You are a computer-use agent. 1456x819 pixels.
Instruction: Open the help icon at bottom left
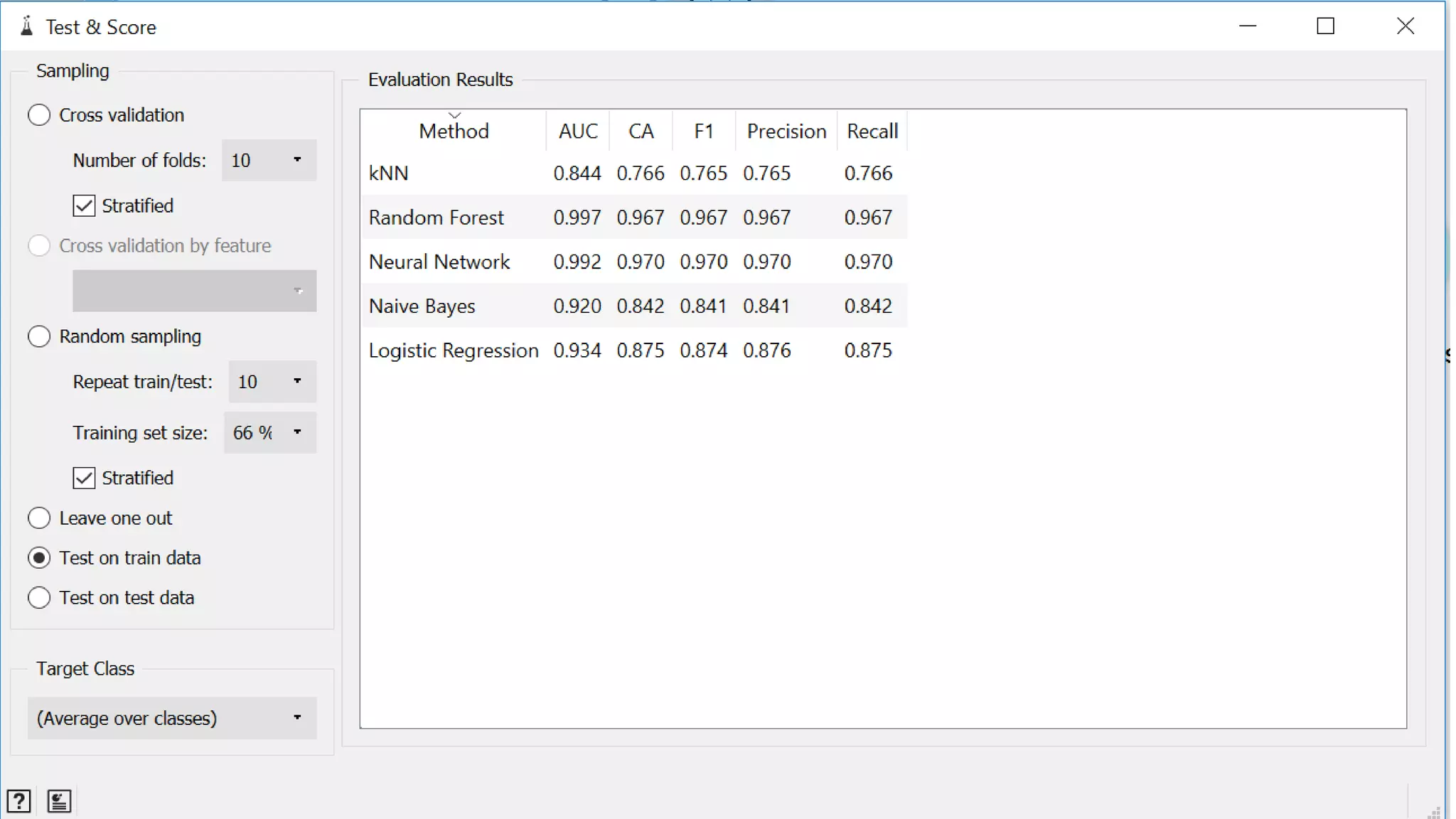pyautogui.click(x=19, y=801)
